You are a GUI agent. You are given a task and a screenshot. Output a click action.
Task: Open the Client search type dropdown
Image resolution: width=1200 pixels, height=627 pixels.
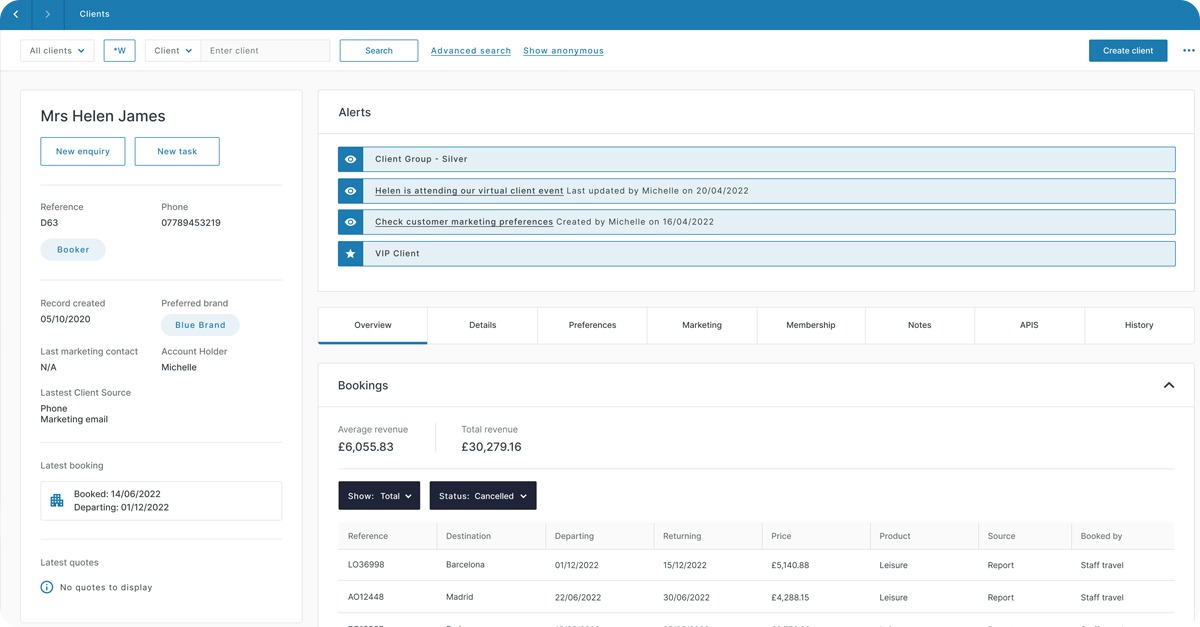click(x=171, y=49)
